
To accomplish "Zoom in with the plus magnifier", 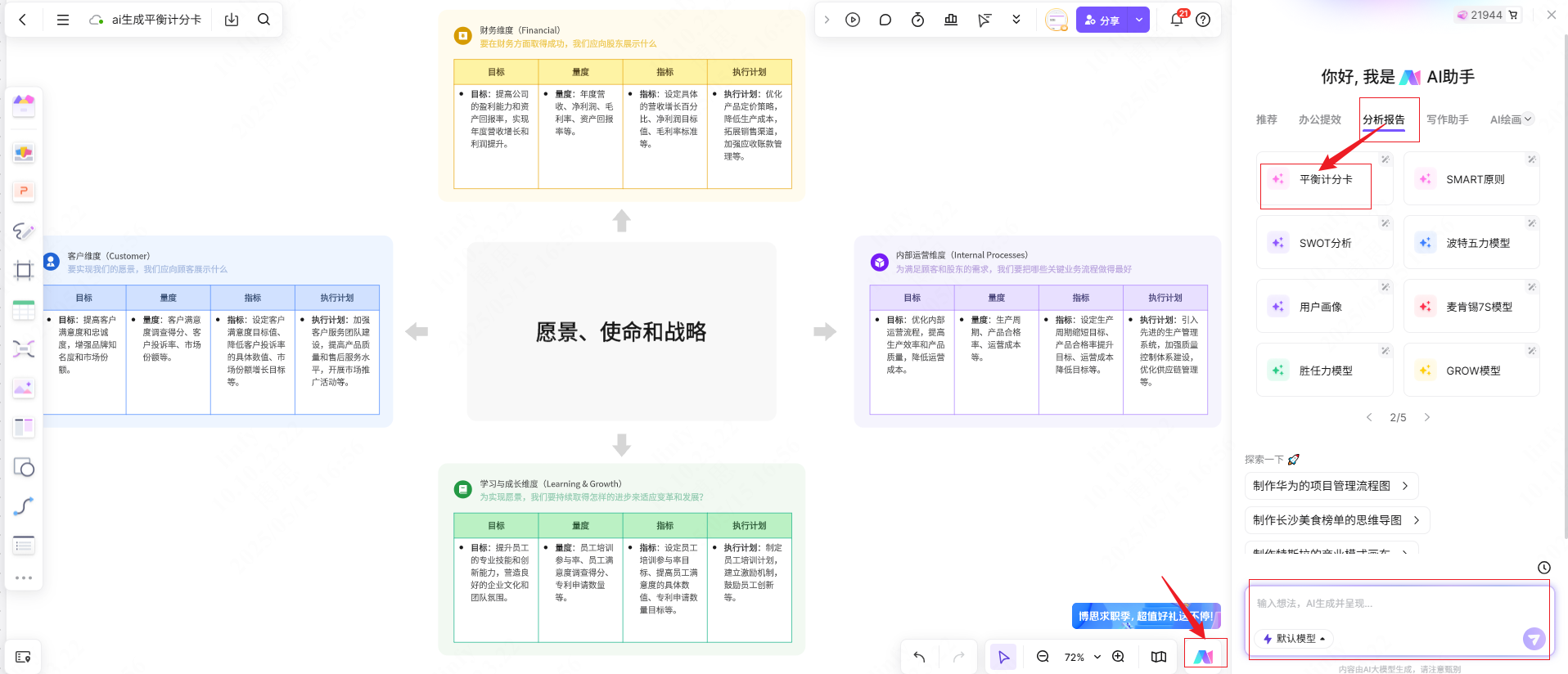I will click(x=1118, y=657).
